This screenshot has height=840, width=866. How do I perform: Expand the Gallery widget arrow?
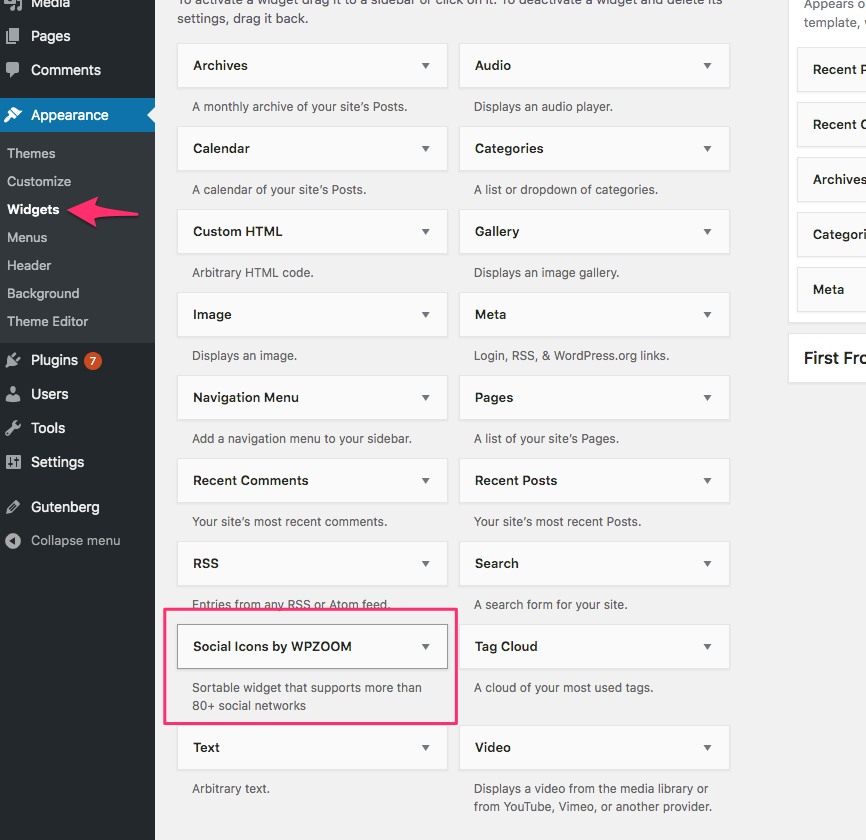point(707,232)
